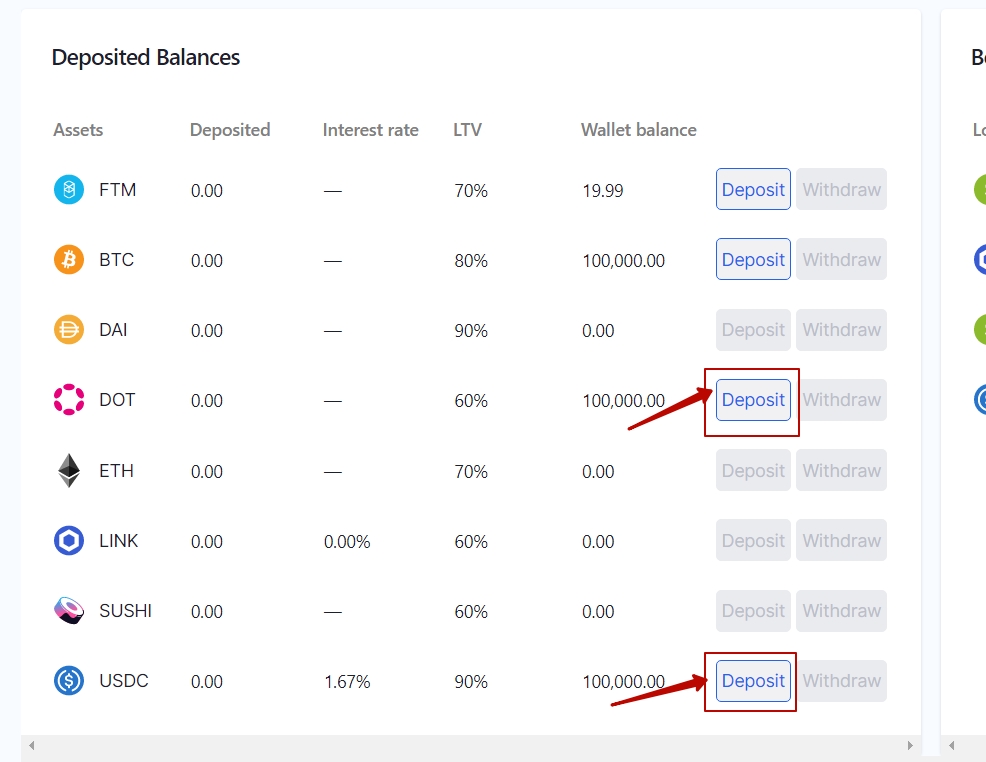Click Withdraw button in FTM row
Screen dimensions: 986x762
point(841,190)
